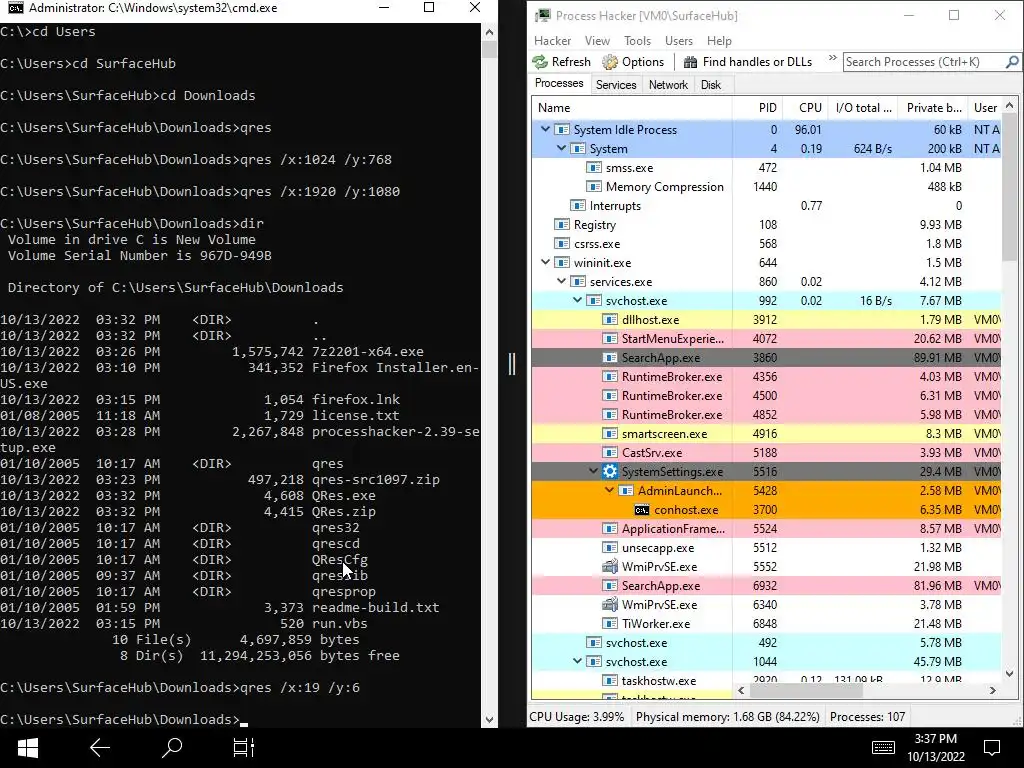Select unsecapp.exe process icon

coord(610,548)
